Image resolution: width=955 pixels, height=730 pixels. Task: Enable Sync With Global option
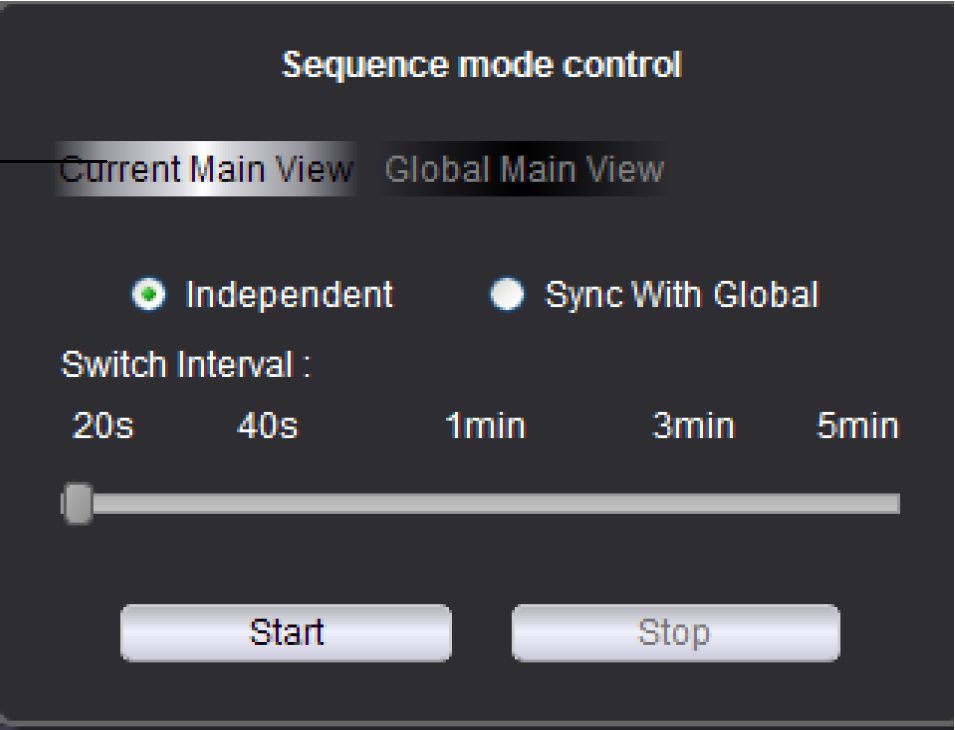(x=509, y=295)
